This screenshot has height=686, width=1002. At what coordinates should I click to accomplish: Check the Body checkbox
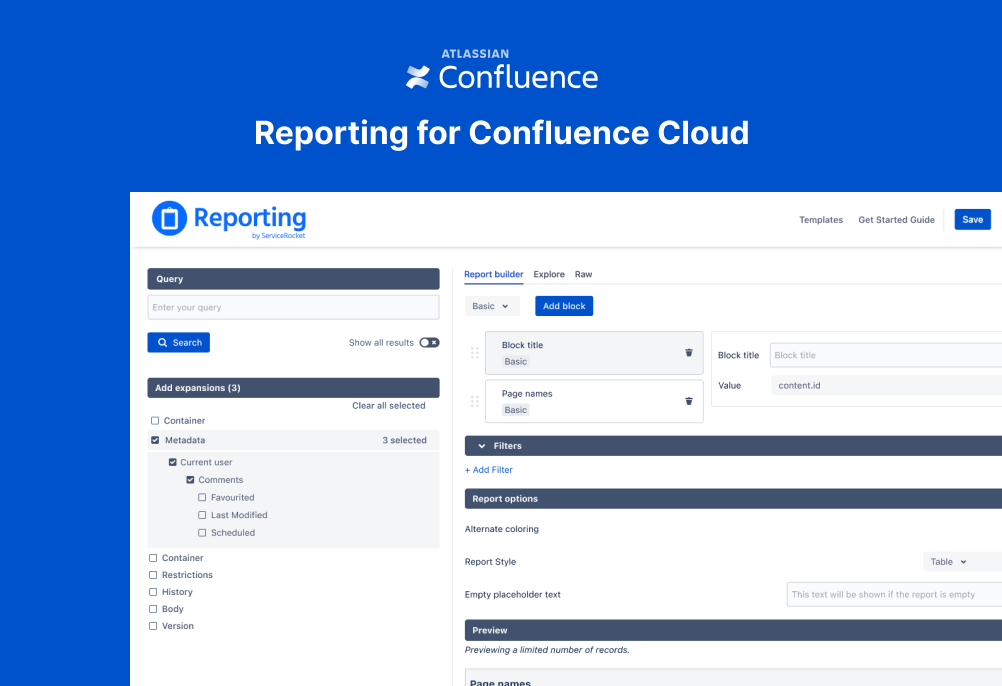[x=153, y=609]
